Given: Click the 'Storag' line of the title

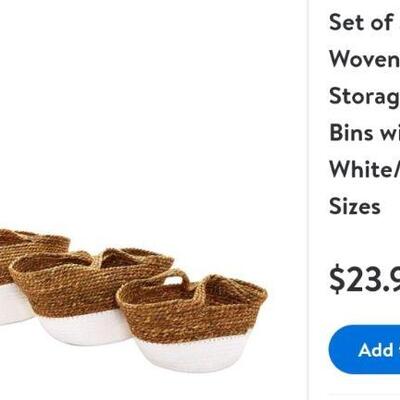Looking at the screenshot, I should tap(364, 96).
